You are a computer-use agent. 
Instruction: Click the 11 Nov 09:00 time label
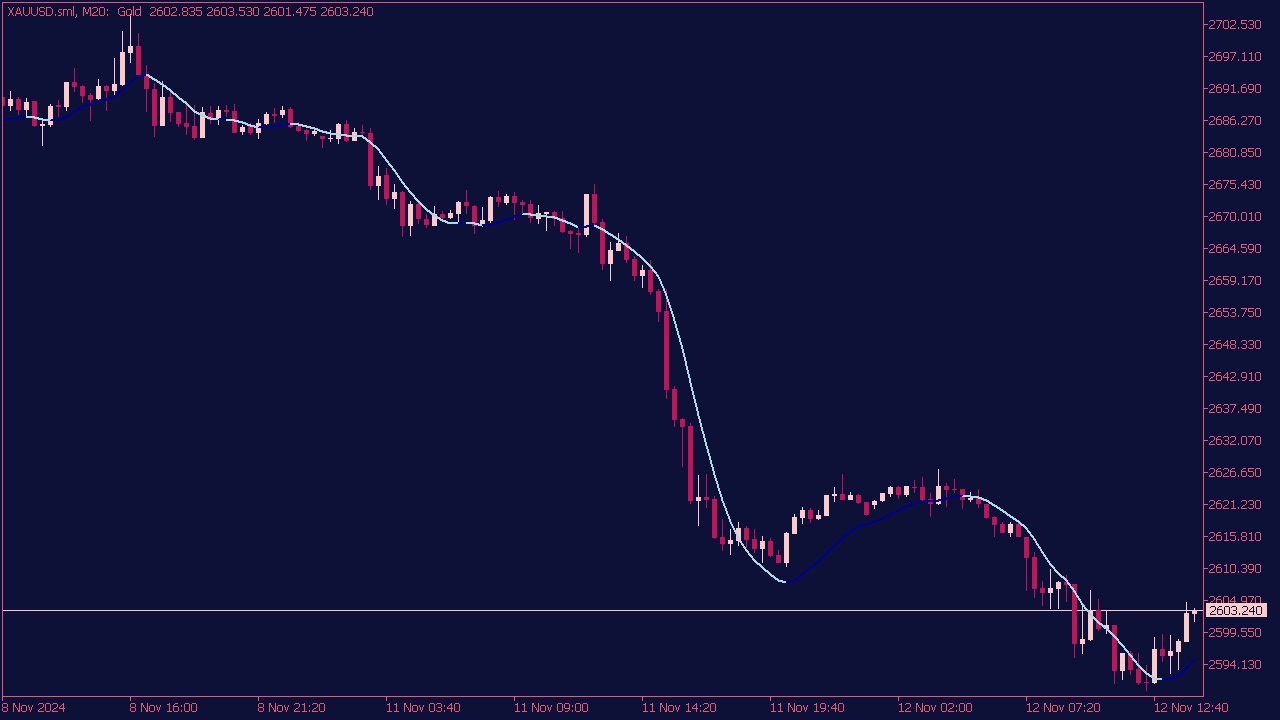[x=551, y=708]
